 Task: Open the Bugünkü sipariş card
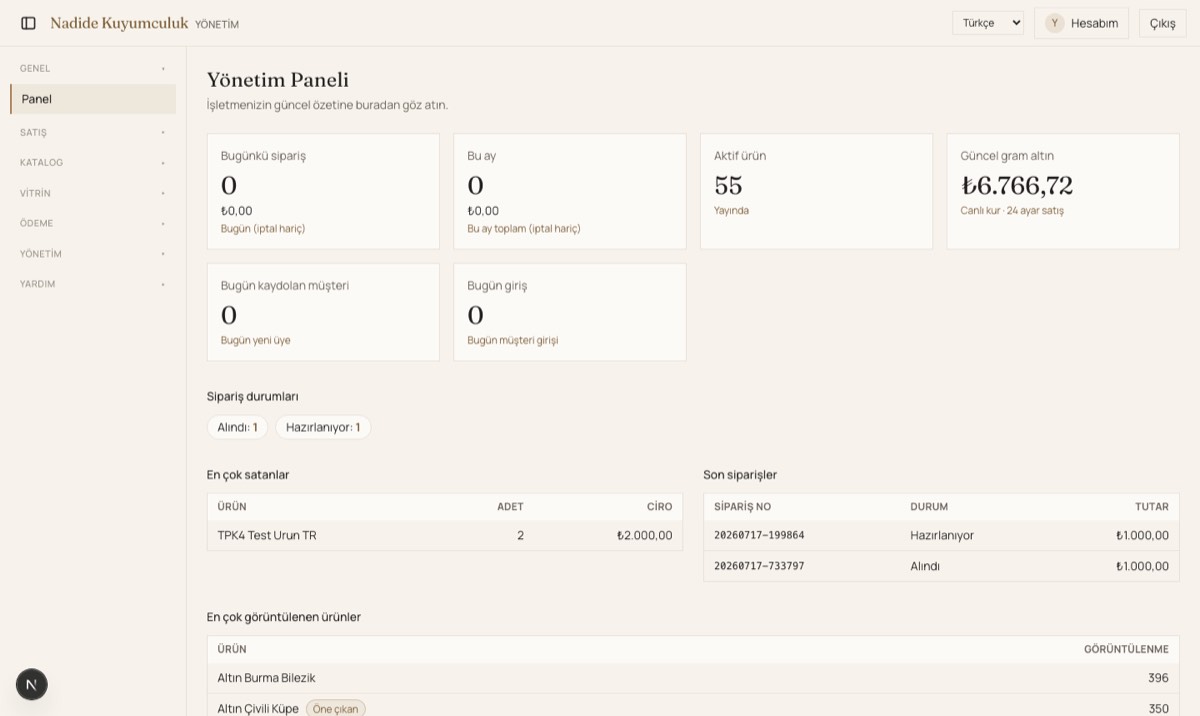click(323, 191)
